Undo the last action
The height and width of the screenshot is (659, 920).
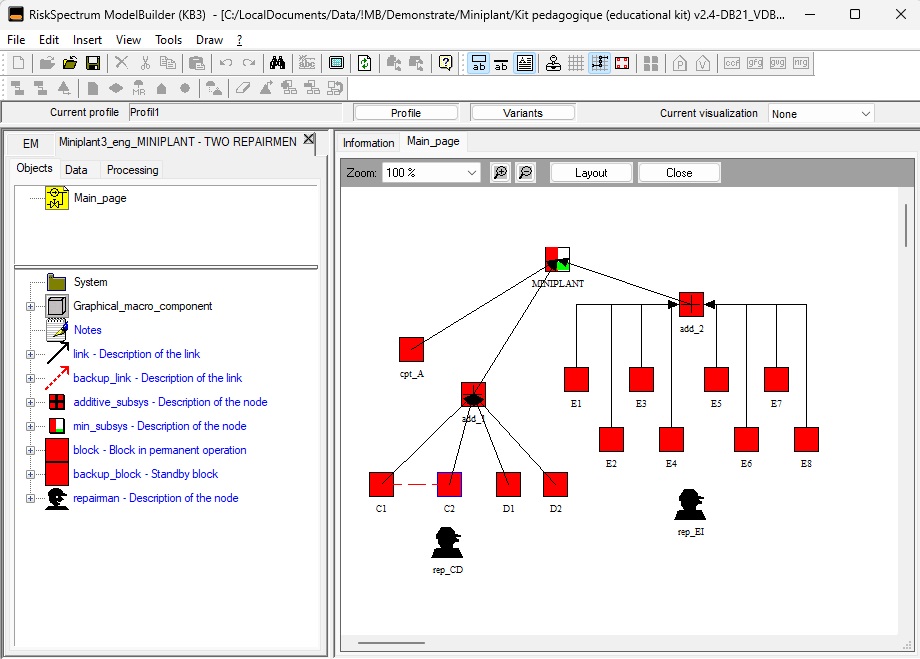[227, 63]
